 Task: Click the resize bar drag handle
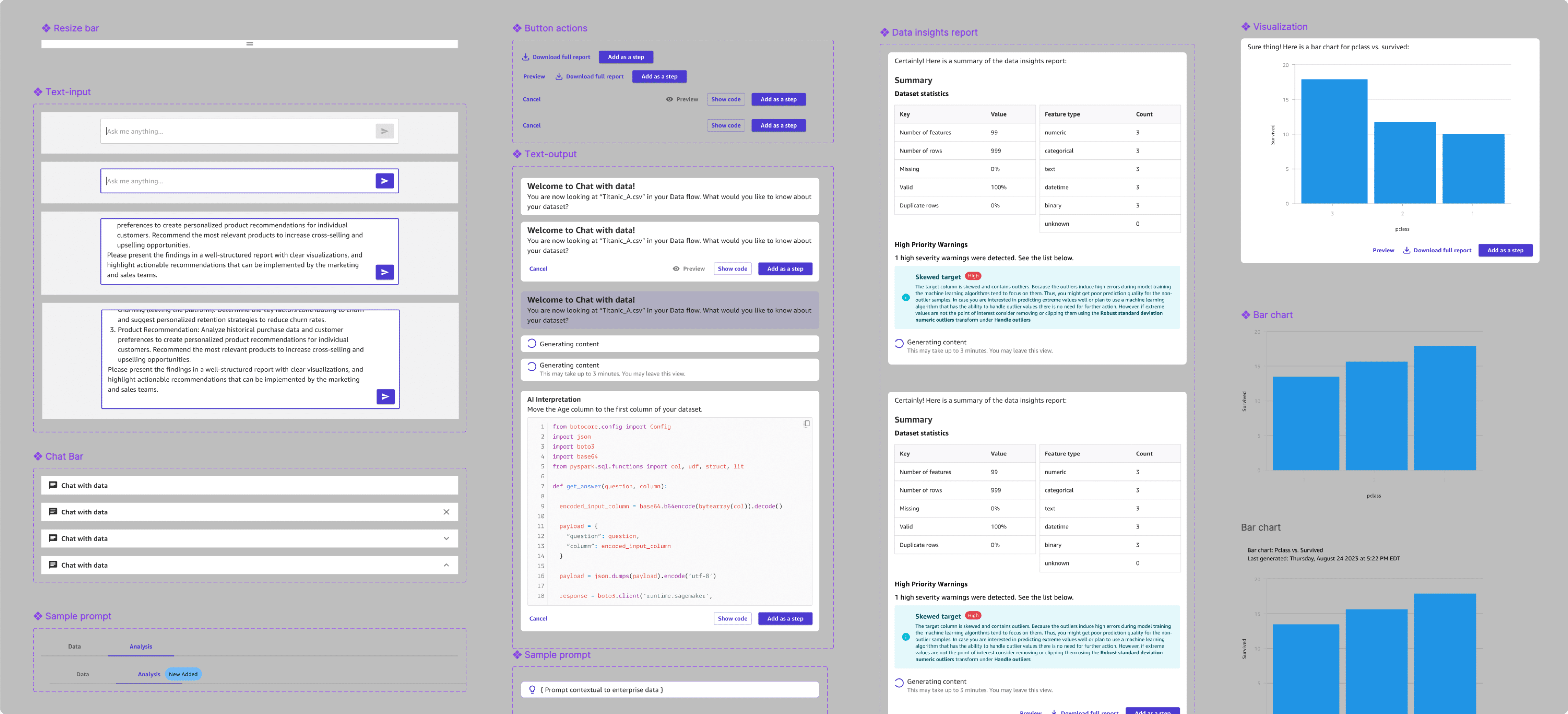click(x=249, y=44)
